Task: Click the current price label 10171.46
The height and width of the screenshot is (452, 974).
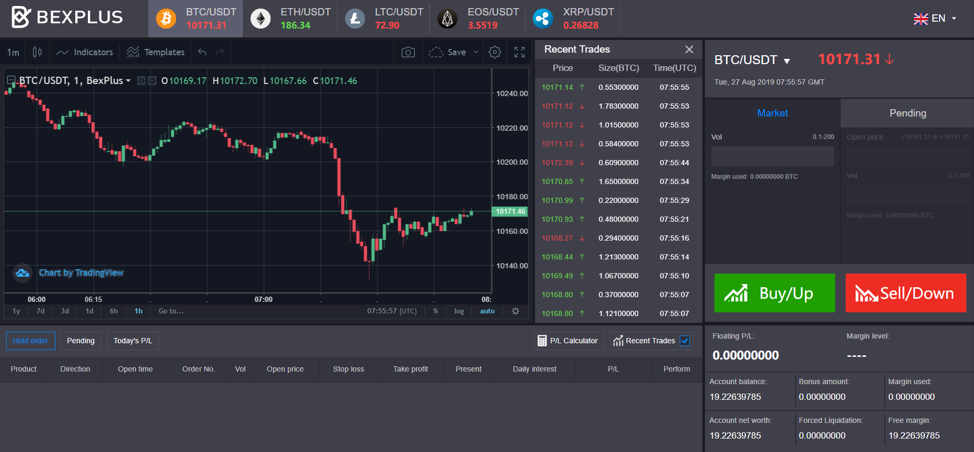Action: click(510, 212)
